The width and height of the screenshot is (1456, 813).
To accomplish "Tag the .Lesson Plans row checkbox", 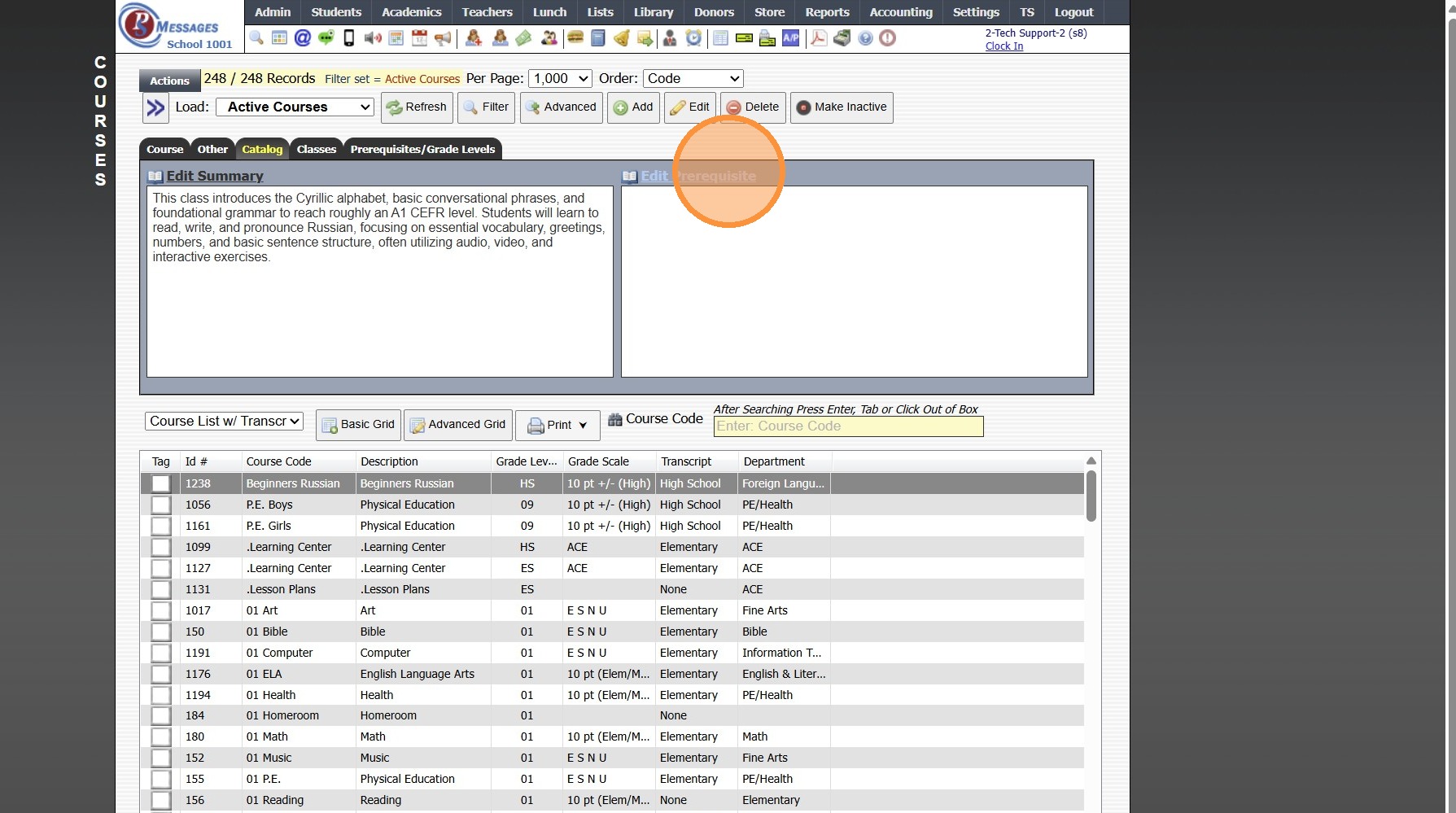I will (161, 589).
